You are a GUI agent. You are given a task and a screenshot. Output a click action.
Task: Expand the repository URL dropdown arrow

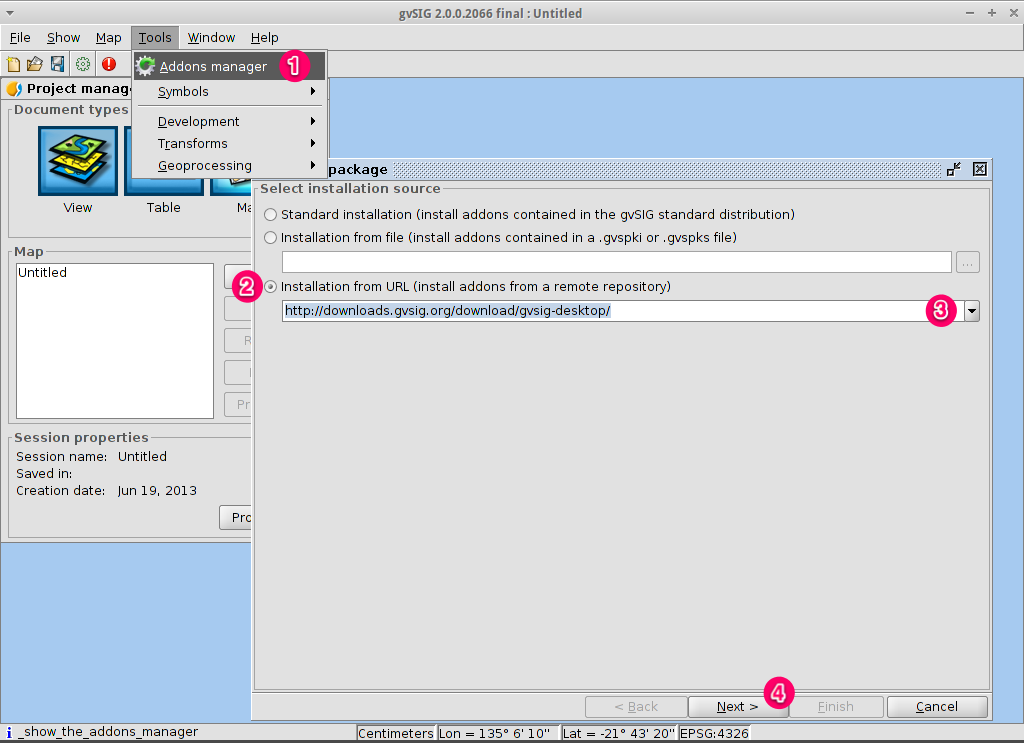coord(972,311)
